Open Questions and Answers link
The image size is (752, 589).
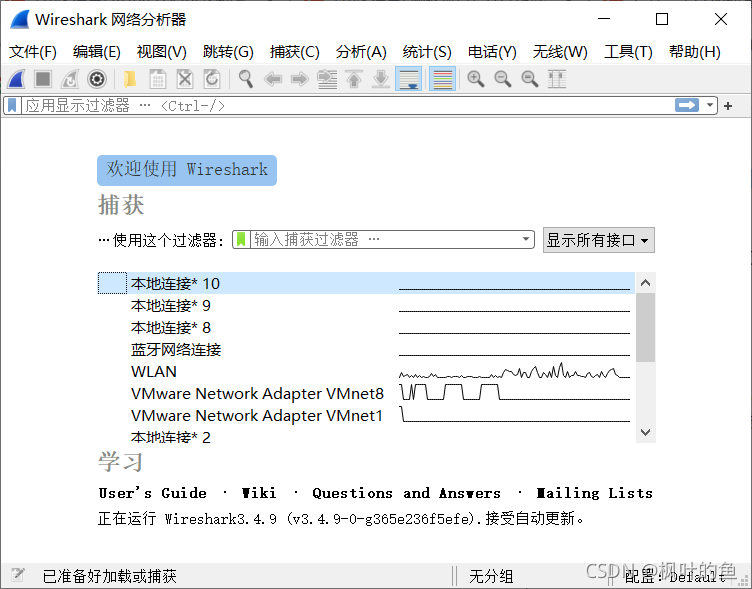[406, 493]
